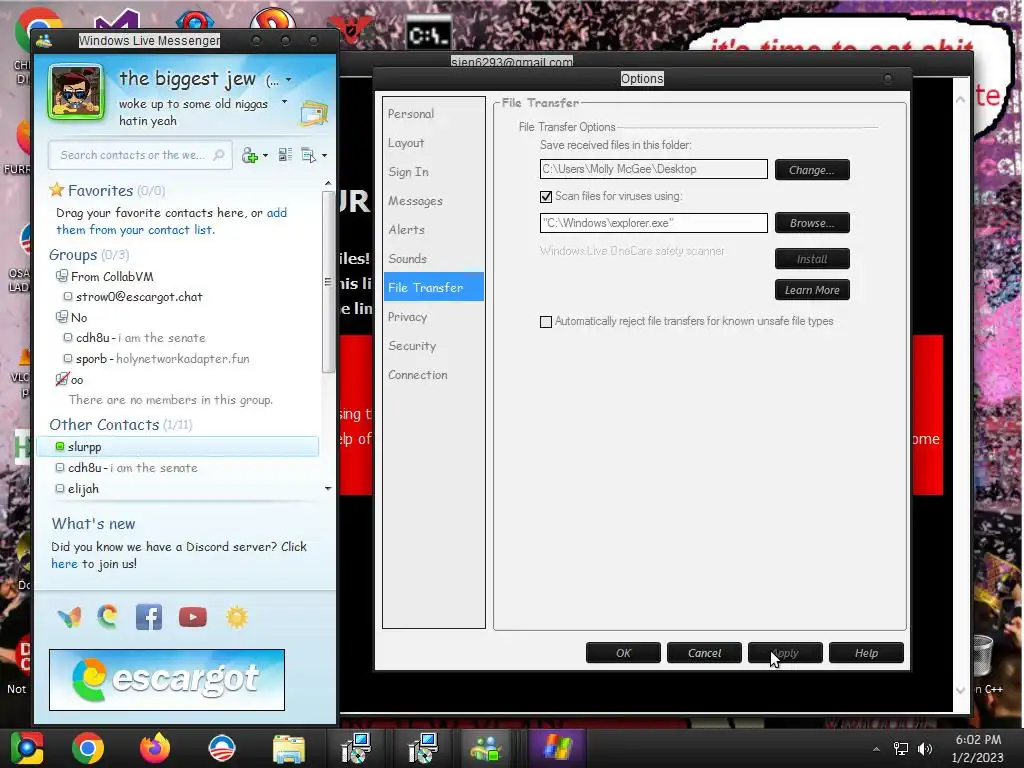This screenshot has width=1024, height=768.
Task: Open the Privacy options category
Action: click(x=433, y=317)
